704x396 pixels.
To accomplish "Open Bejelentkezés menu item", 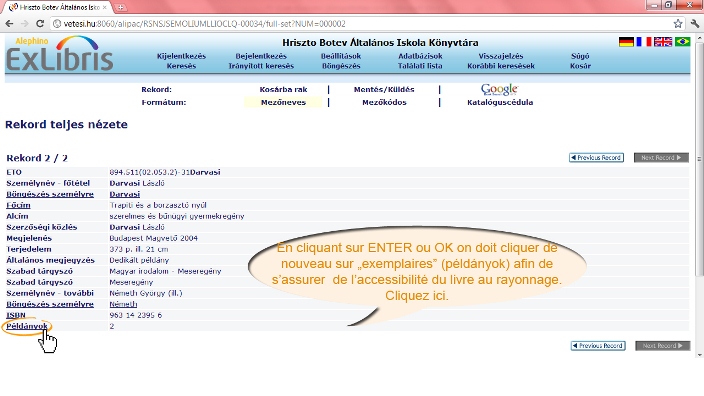I will (261, 56).
